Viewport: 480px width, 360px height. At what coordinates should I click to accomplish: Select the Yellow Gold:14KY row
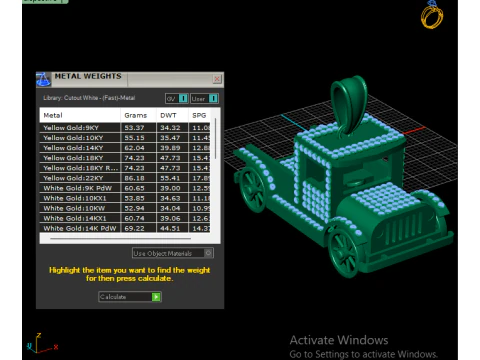click(125, 148)
